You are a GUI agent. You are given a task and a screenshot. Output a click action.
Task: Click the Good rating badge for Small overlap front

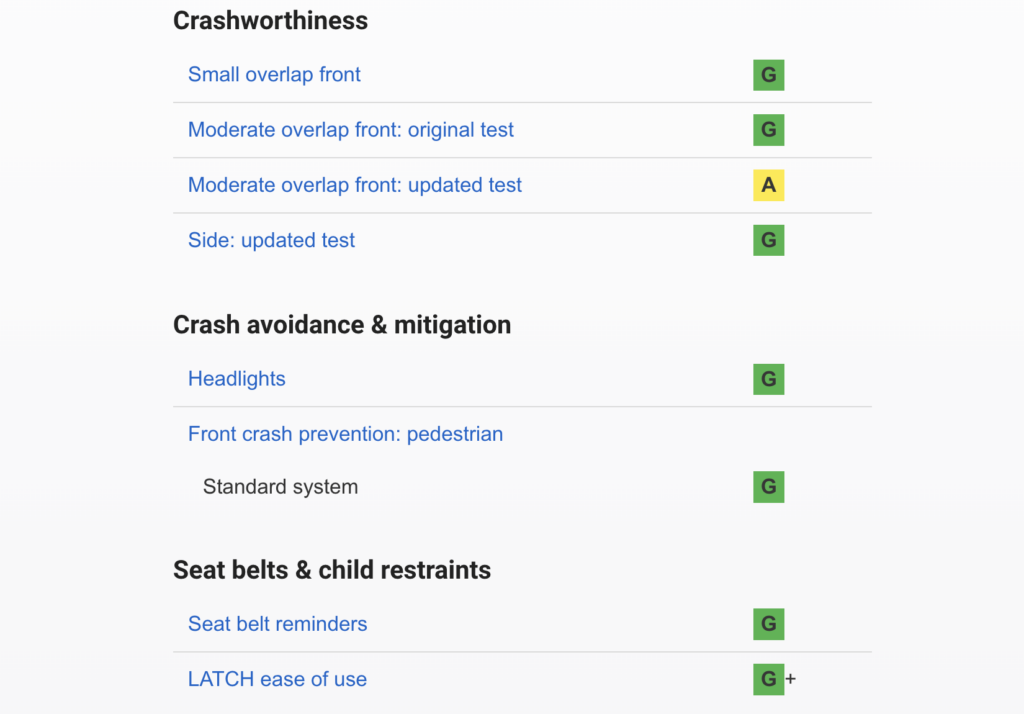pos(768,75)
